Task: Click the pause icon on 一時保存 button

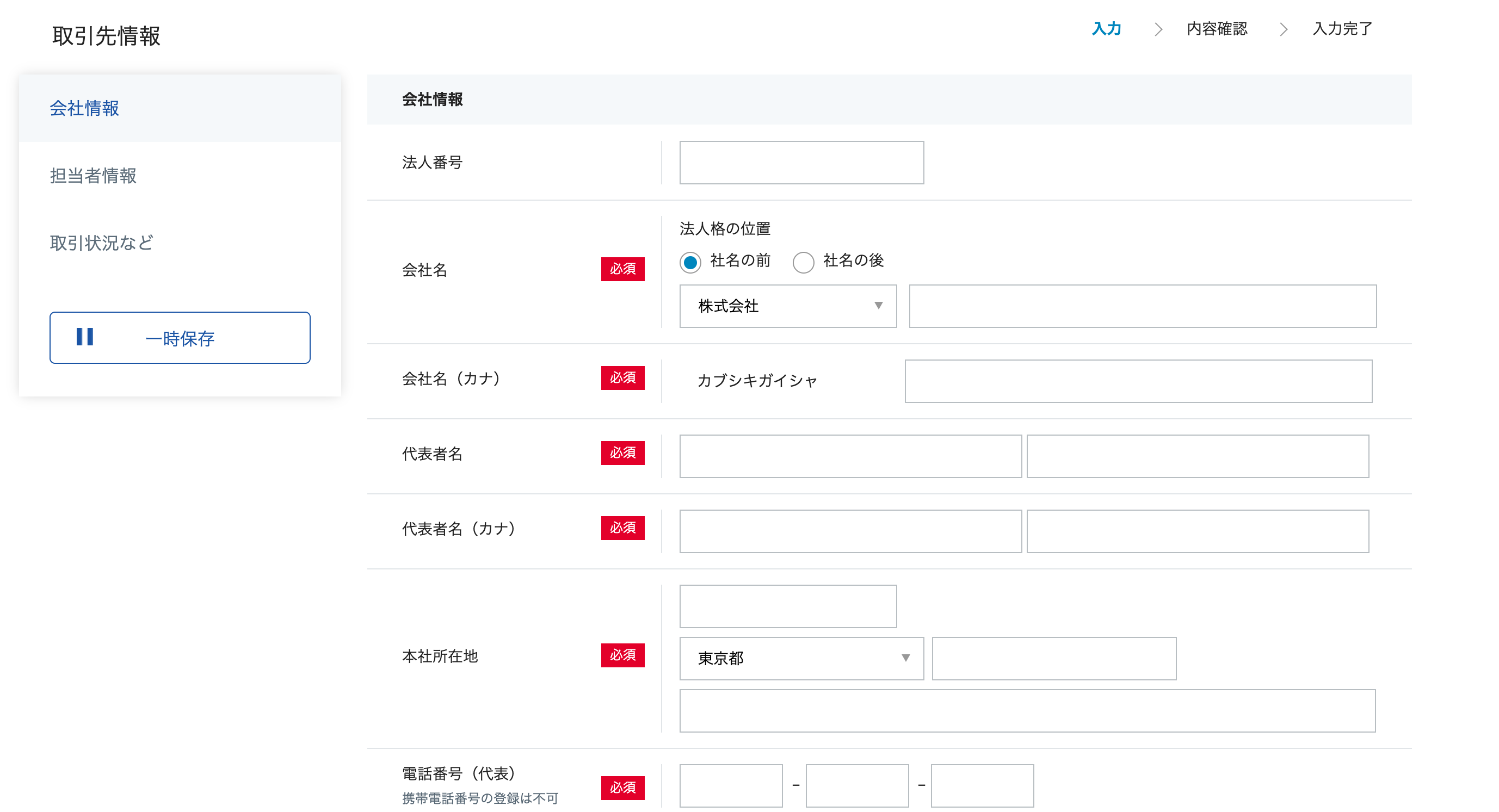Action: coord(85,337)
